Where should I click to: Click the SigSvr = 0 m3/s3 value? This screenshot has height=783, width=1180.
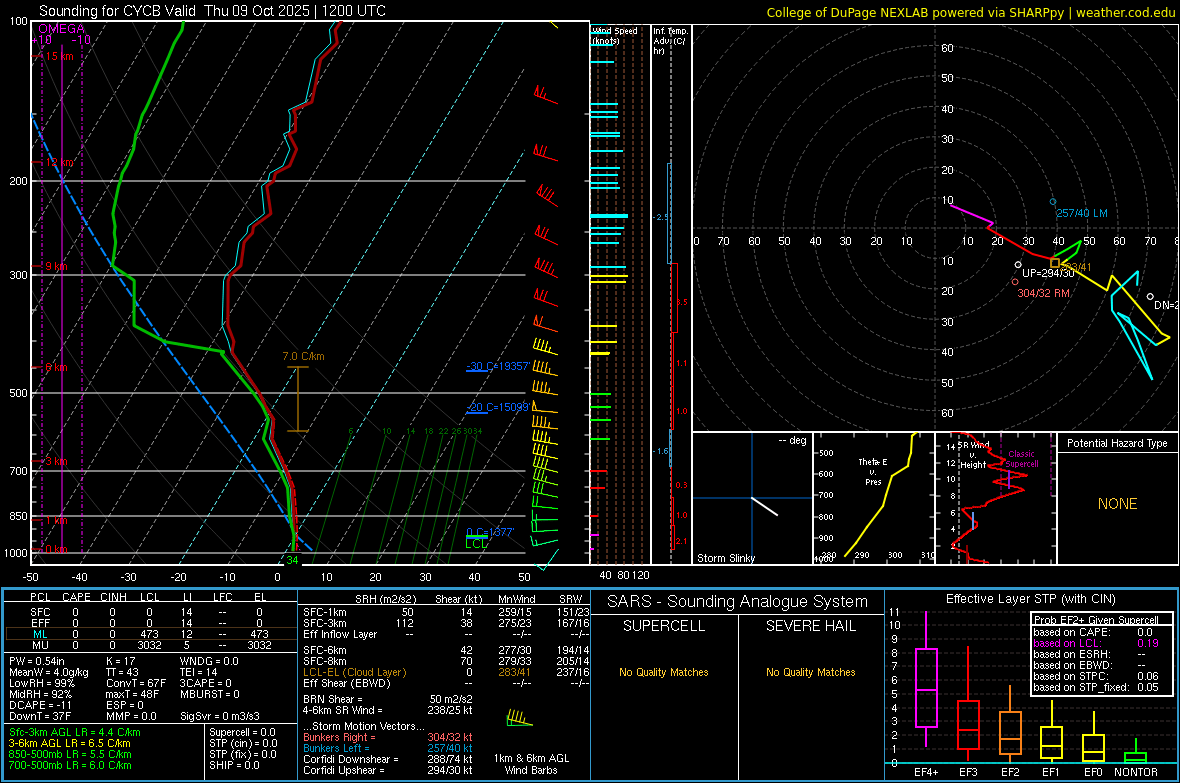click(x=220, y=716)
